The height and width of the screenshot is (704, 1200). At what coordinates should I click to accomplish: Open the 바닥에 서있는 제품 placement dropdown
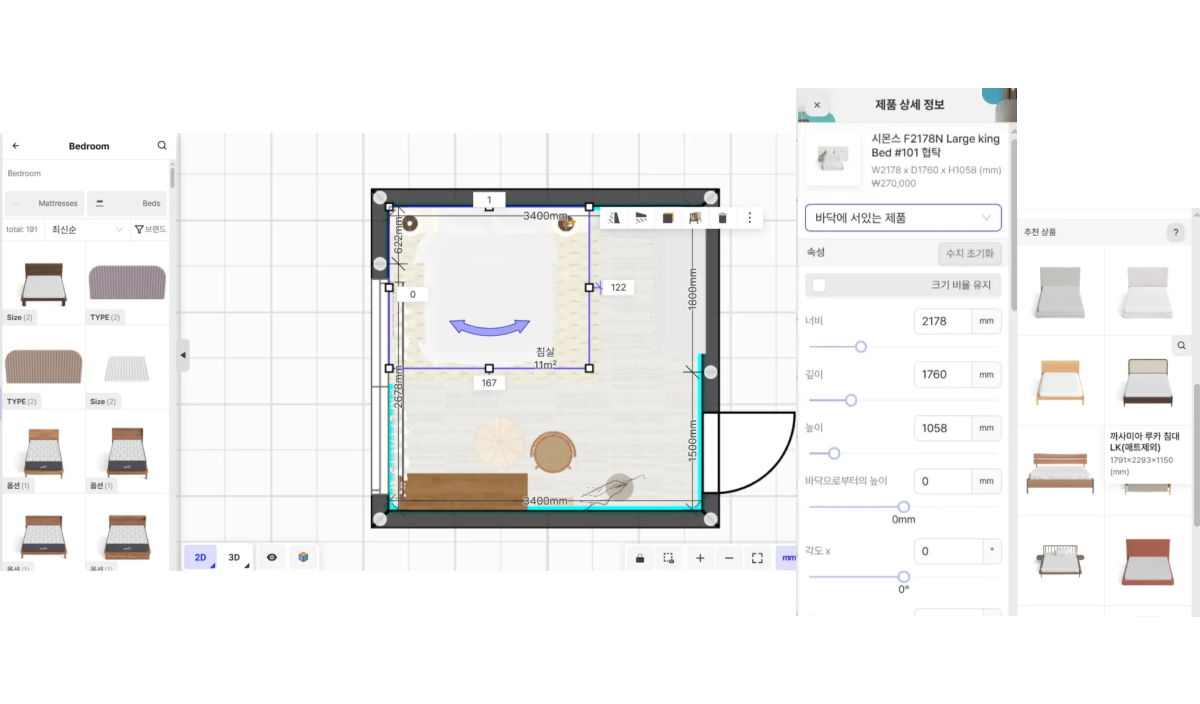[903, 217]
